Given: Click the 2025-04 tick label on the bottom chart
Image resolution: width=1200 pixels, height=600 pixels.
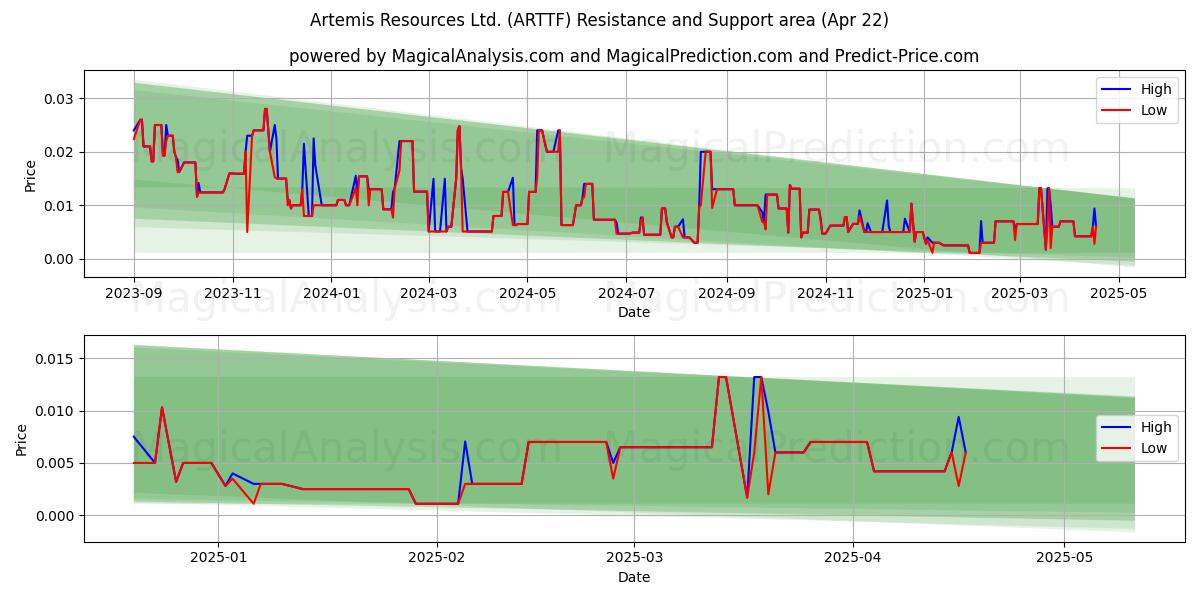Looking at the screenshot, I should coord(854,558).
